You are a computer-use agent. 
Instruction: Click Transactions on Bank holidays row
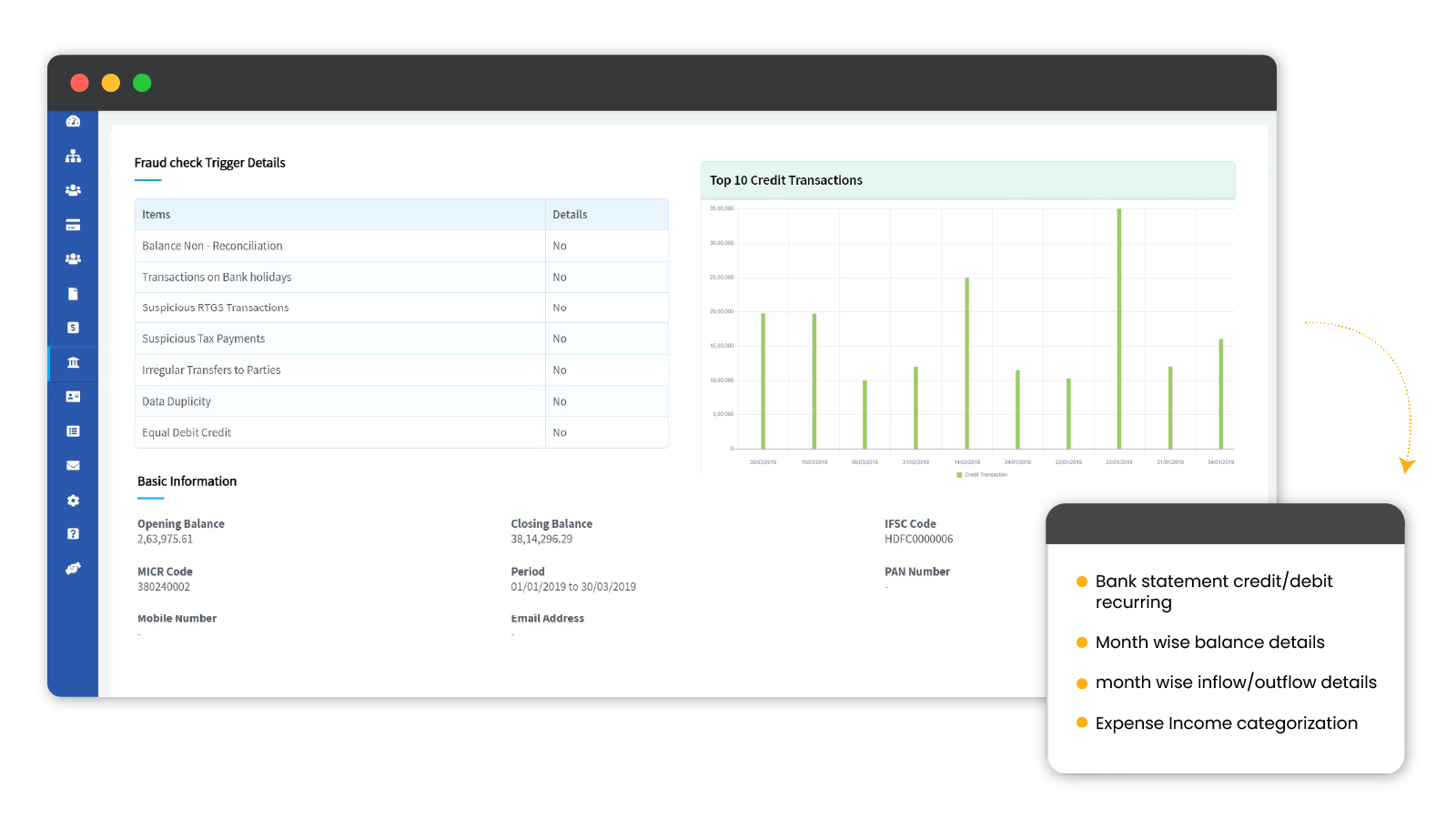pos(401,277)
